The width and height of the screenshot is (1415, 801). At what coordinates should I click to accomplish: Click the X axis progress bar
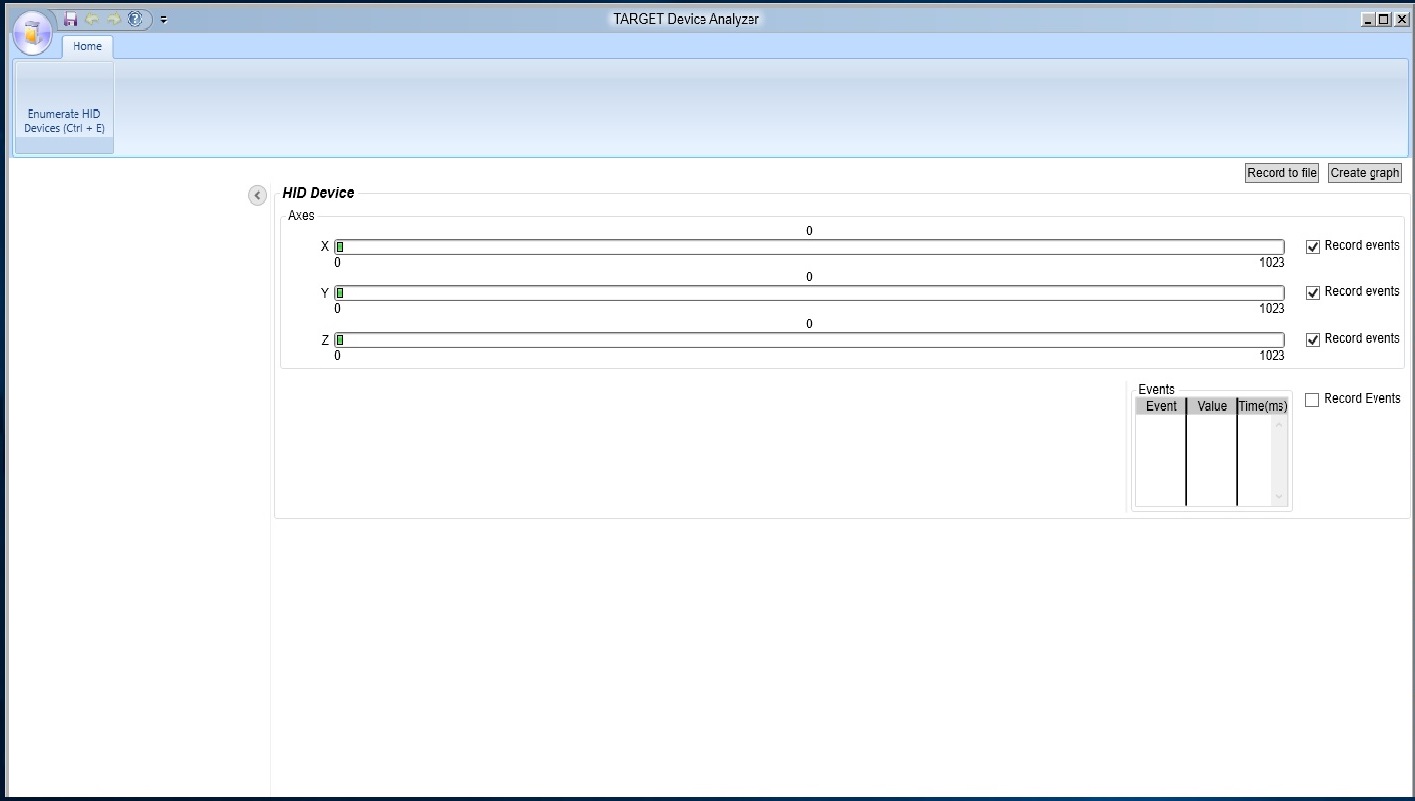(x=809, y=247)
